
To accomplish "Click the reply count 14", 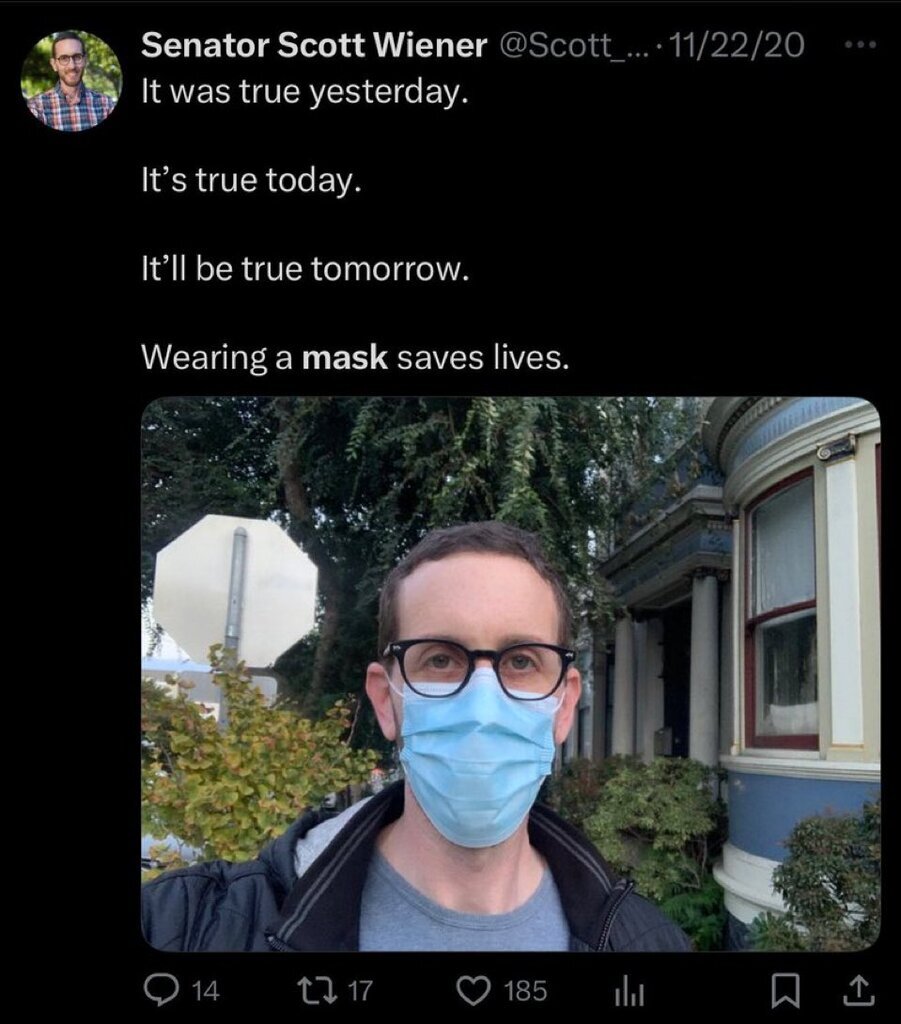I will click(205, 991).
